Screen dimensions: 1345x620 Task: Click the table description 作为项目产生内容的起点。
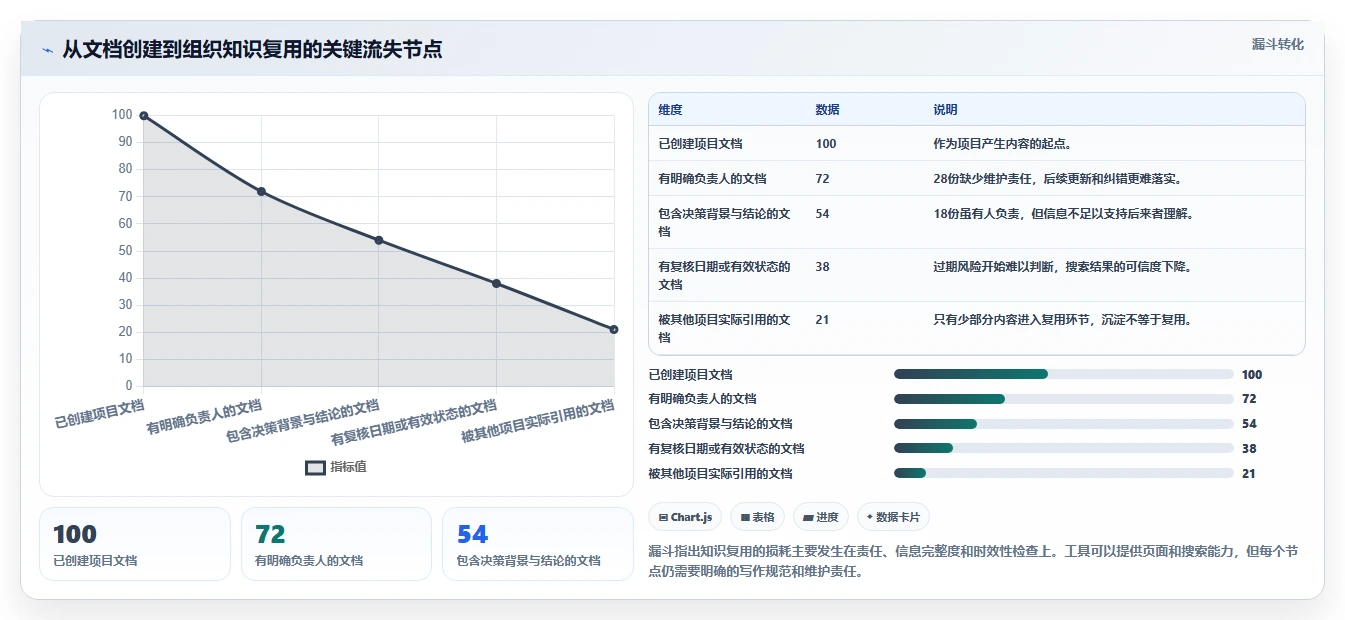pos(1003,144)
